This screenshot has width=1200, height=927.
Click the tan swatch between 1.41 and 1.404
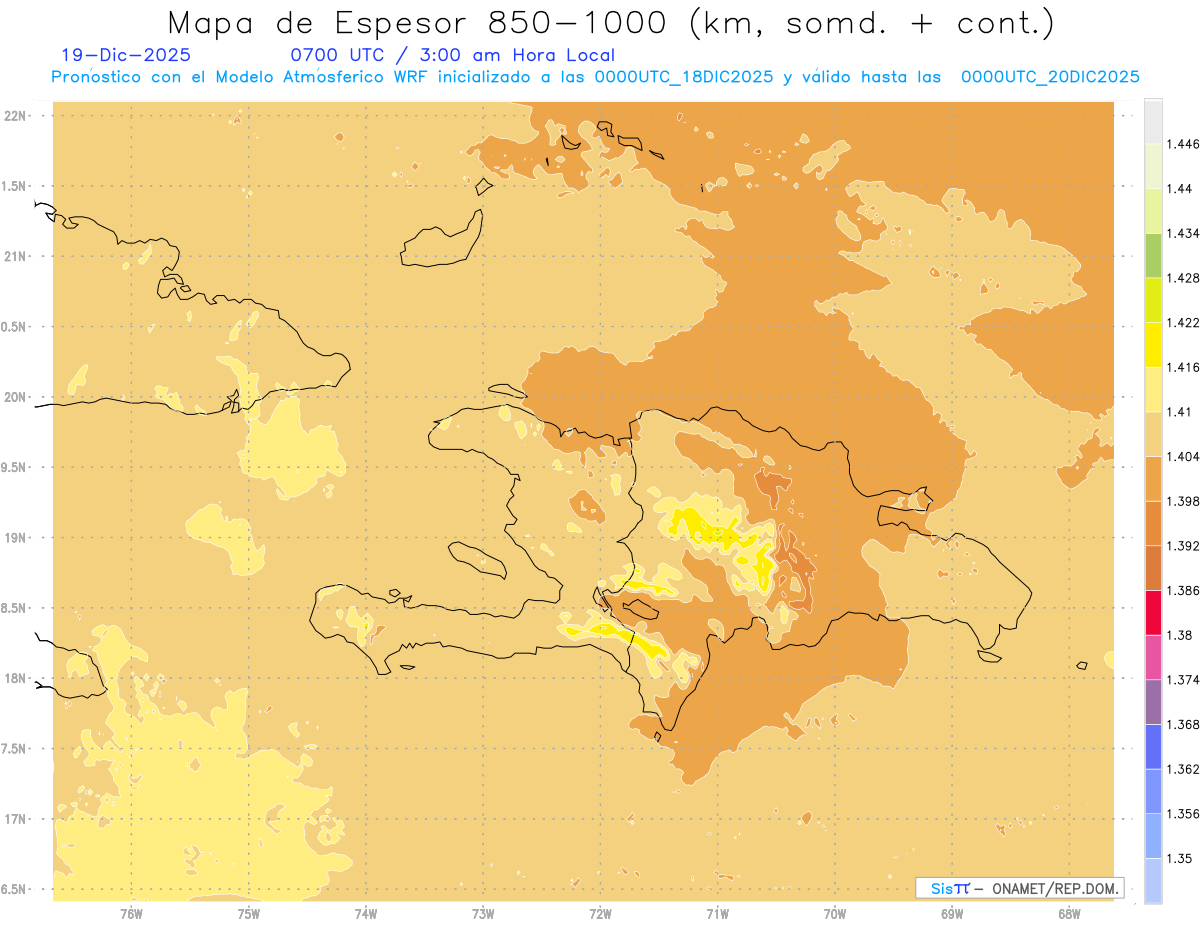1153,434
